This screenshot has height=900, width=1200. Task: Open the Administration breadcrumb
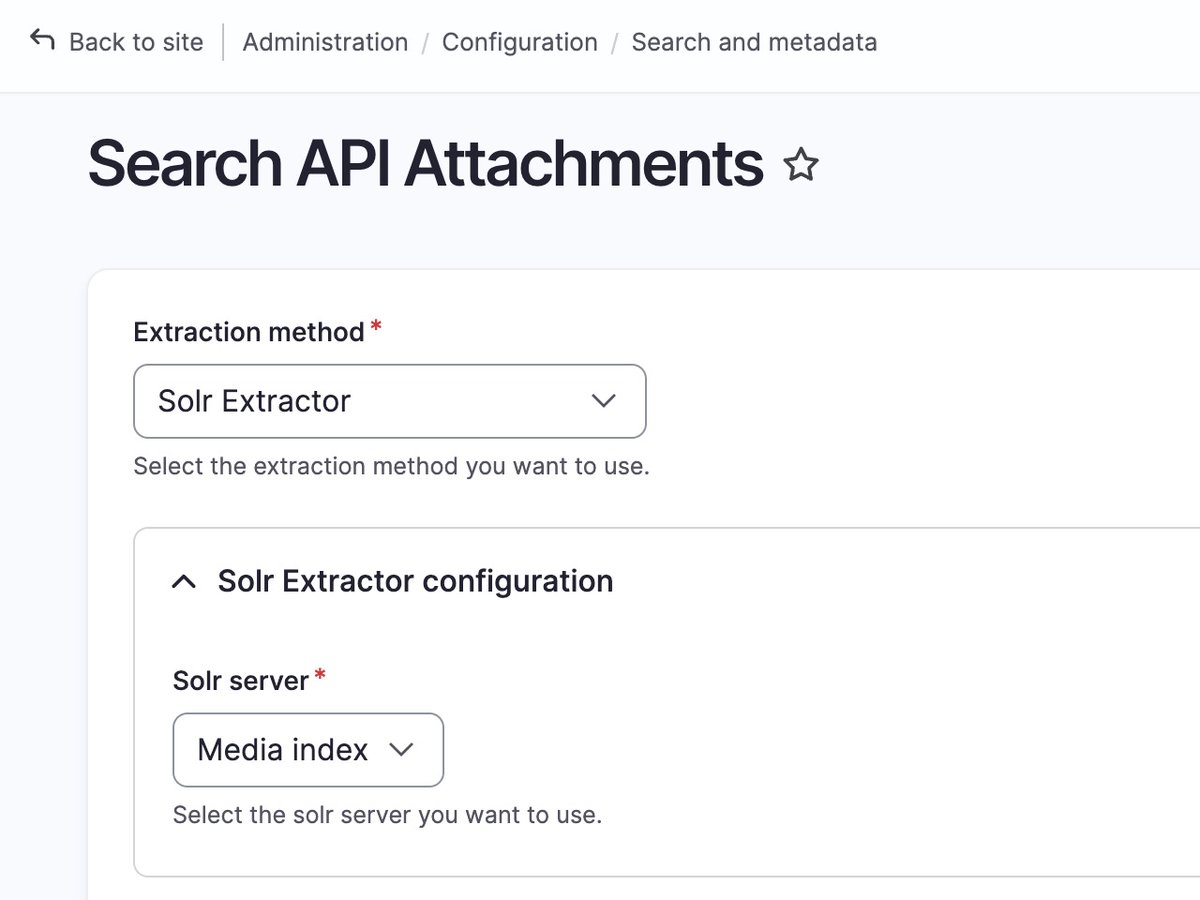(x=325, y=43)
